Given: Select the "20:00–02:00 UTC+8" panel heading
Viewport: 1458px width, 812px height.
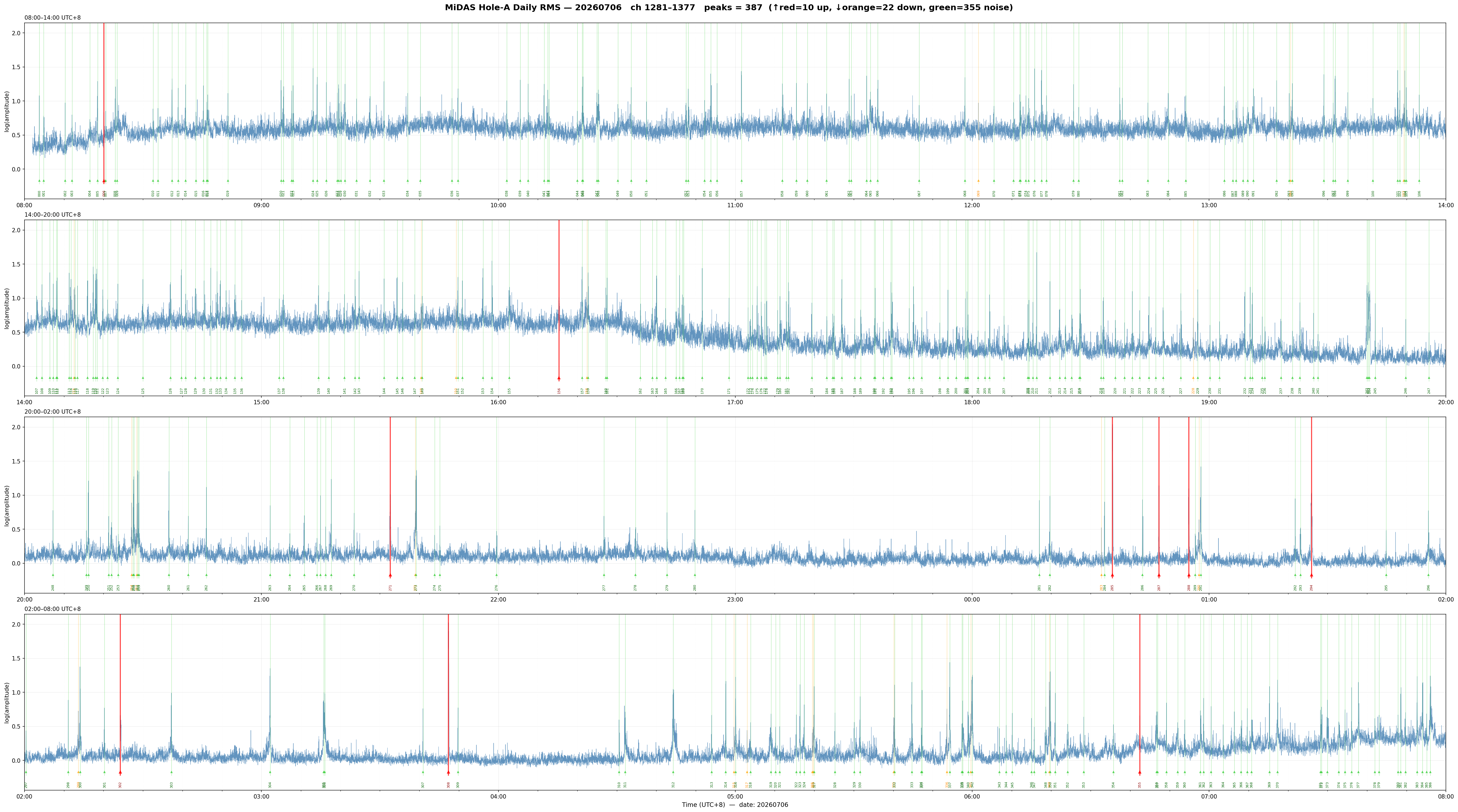Looking at the screenshot, I should tap(53, 412).
